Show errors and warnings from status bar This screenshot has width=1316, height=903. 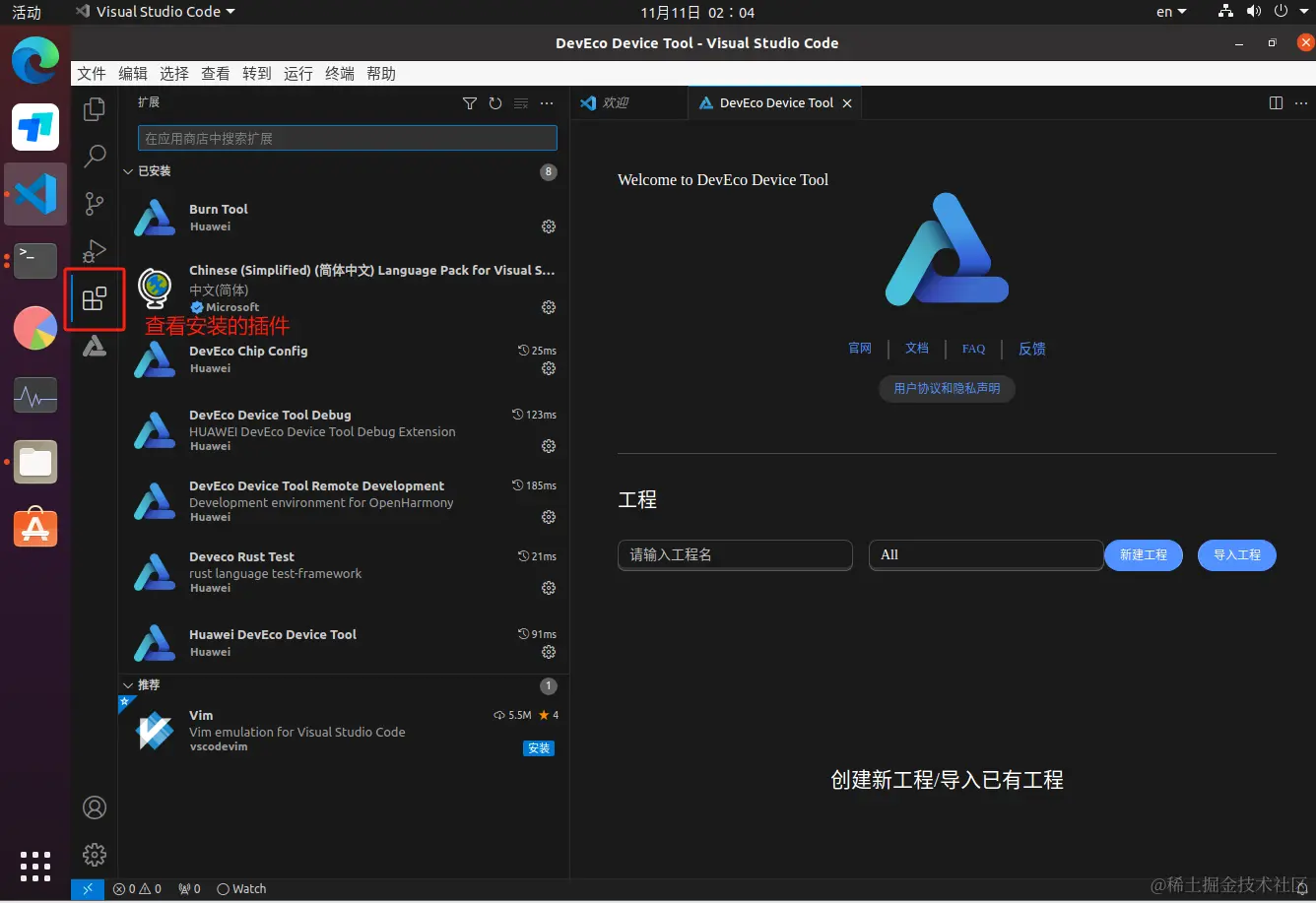point(137,889)
